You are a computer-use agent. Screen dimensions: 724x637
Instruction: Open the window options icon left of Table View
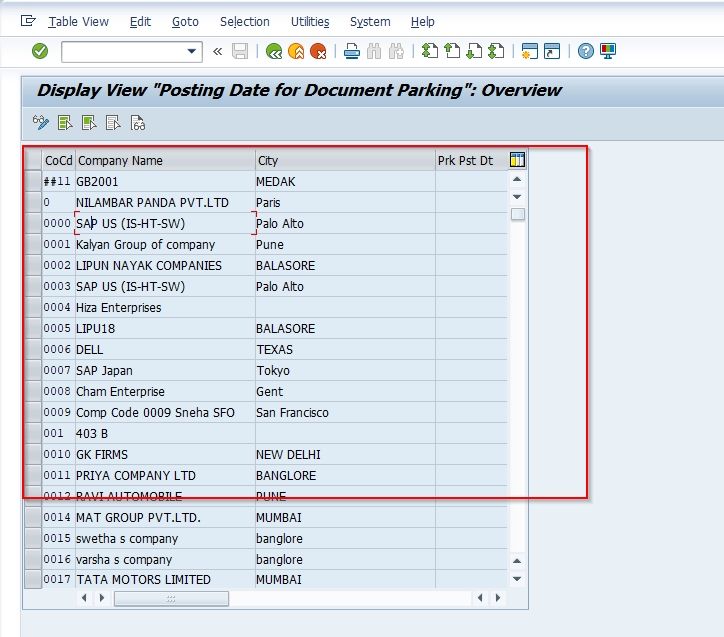[x=28, y=21]
